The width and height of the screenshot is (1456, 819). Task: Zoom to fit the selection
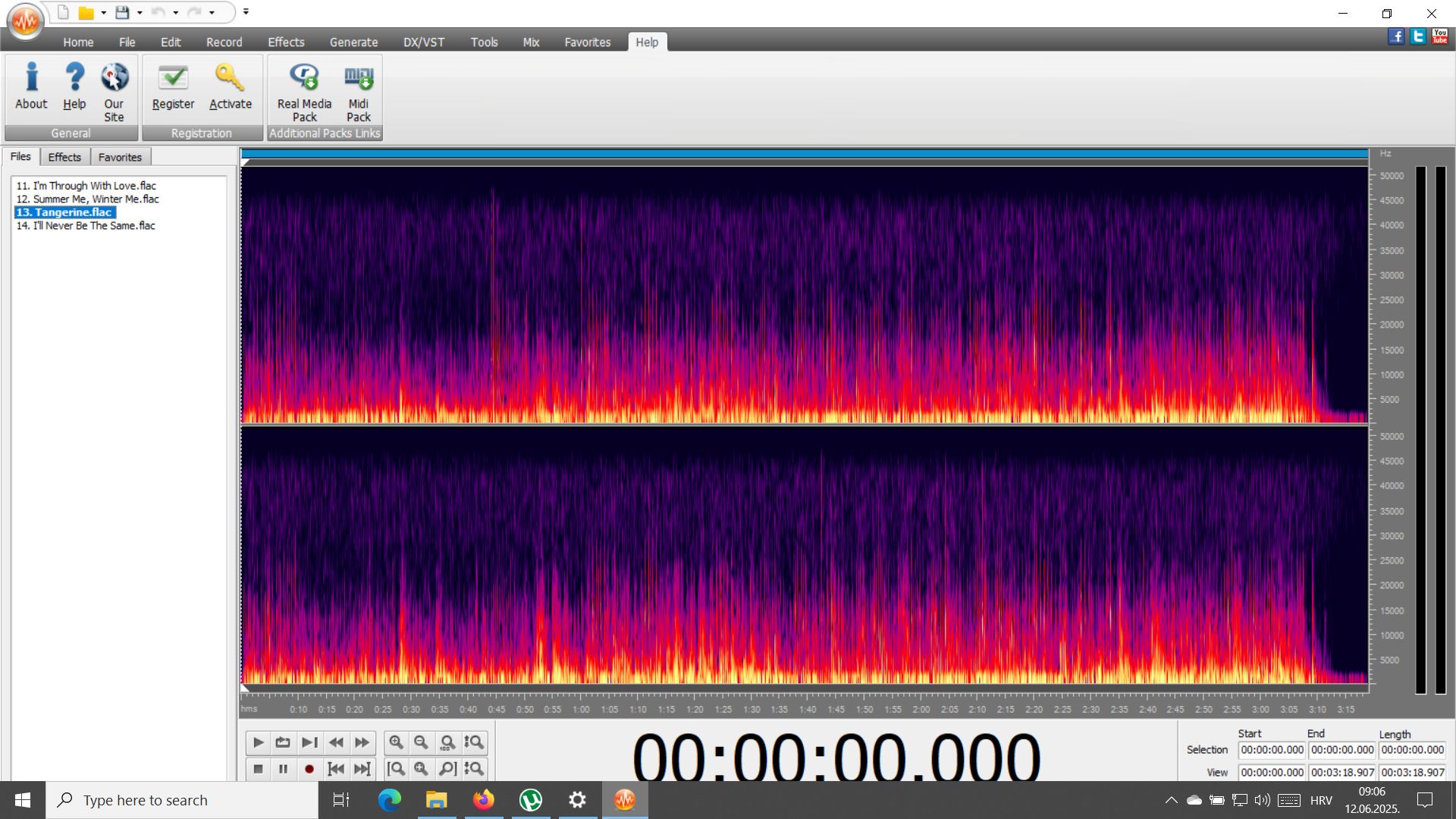point(421,769)
